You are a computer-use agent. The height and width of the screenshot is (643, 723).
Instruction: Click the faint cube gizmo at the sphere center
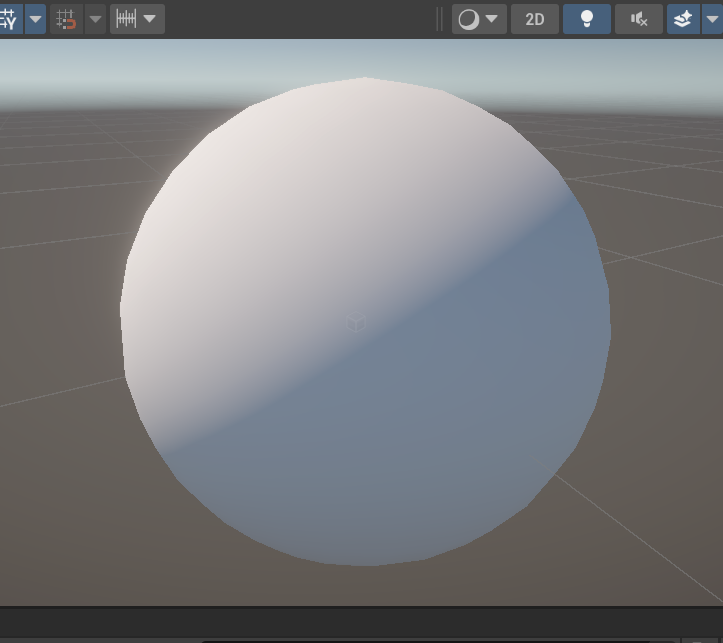356,321
